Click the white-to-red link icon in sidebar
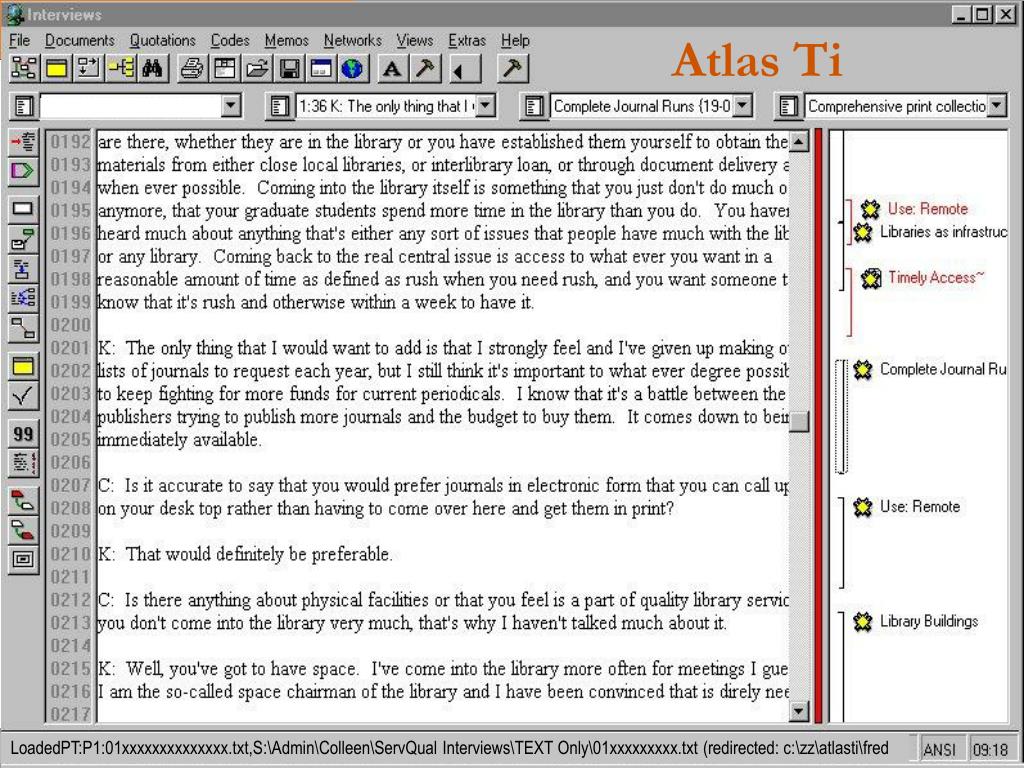Screen dimensions: 1024x768 23,530
